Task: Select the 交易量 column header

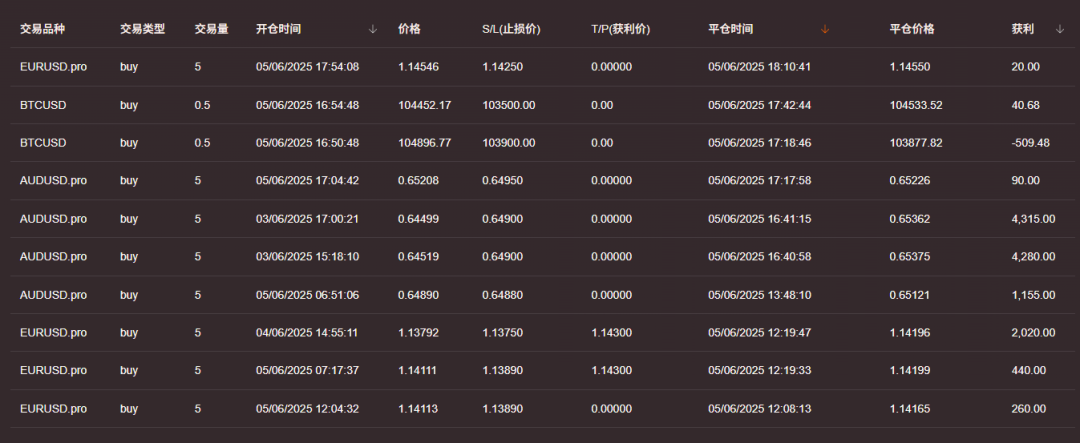Action: (212, 29)
